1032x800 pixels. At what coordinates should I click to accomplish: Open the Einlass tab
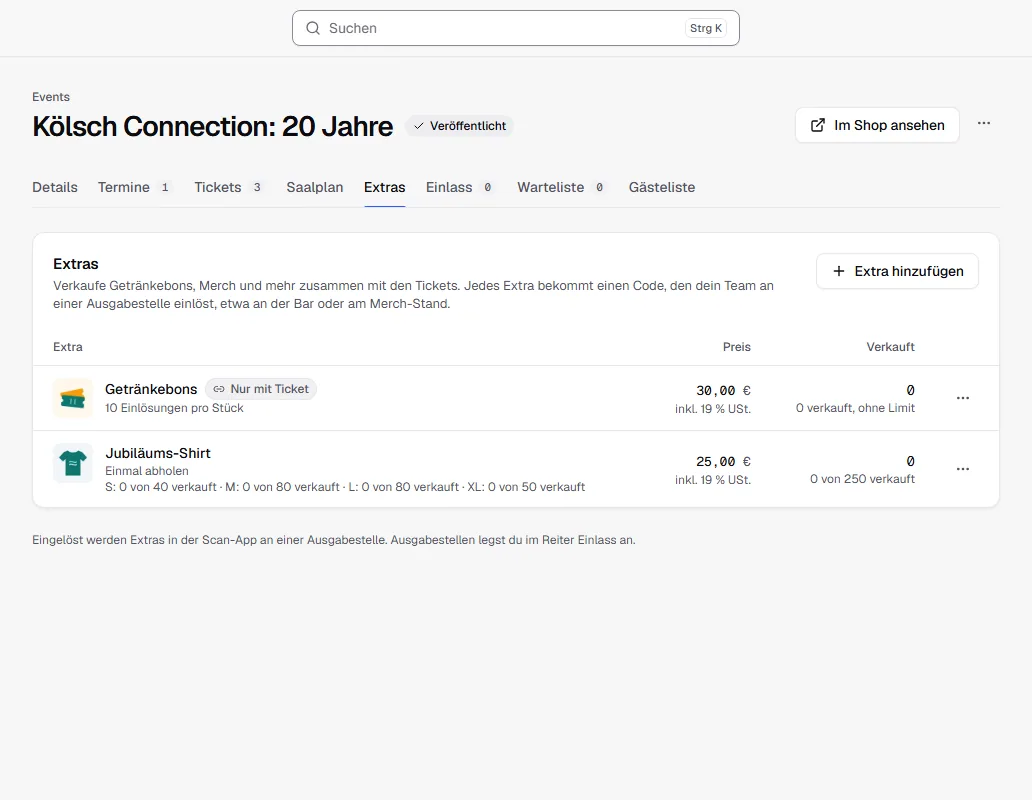pyautogui.click(x=459, y=188)
